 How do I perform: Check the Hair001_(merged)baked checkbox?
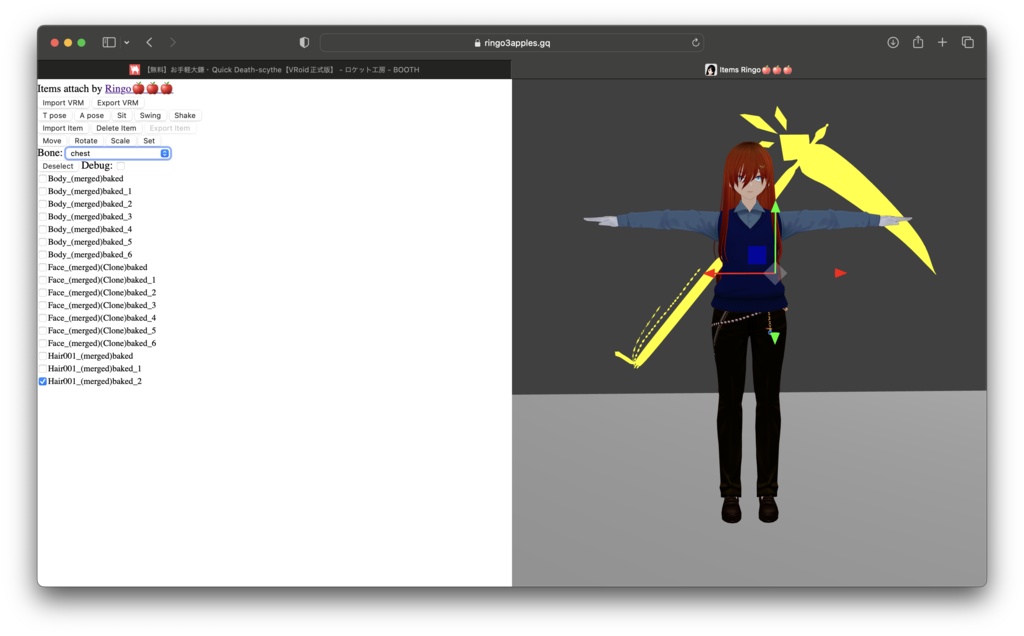coord(42,356)
